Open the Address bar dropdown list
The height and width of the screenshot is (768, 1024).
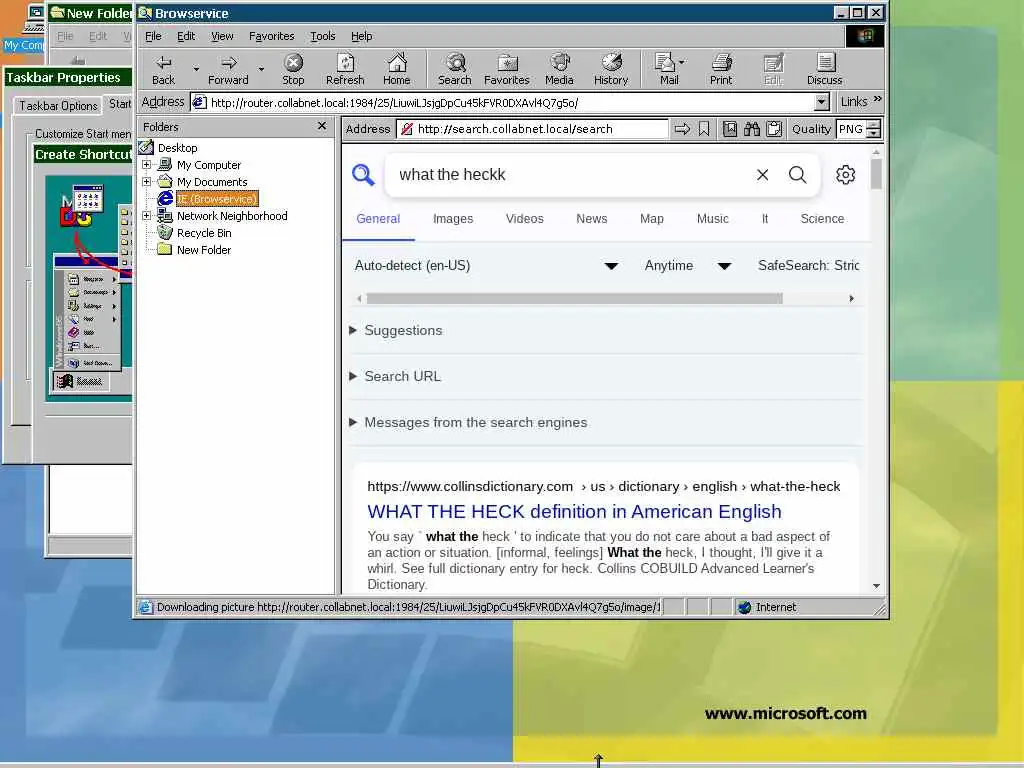tap(822, 102)
